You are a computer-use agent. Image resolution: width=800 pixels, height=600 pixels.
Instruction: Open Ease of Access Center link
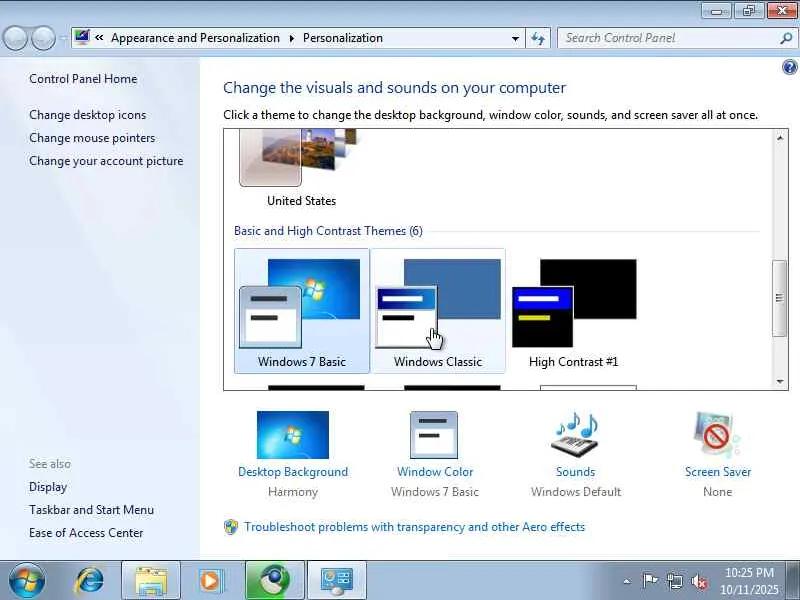(x=86, y=533)
